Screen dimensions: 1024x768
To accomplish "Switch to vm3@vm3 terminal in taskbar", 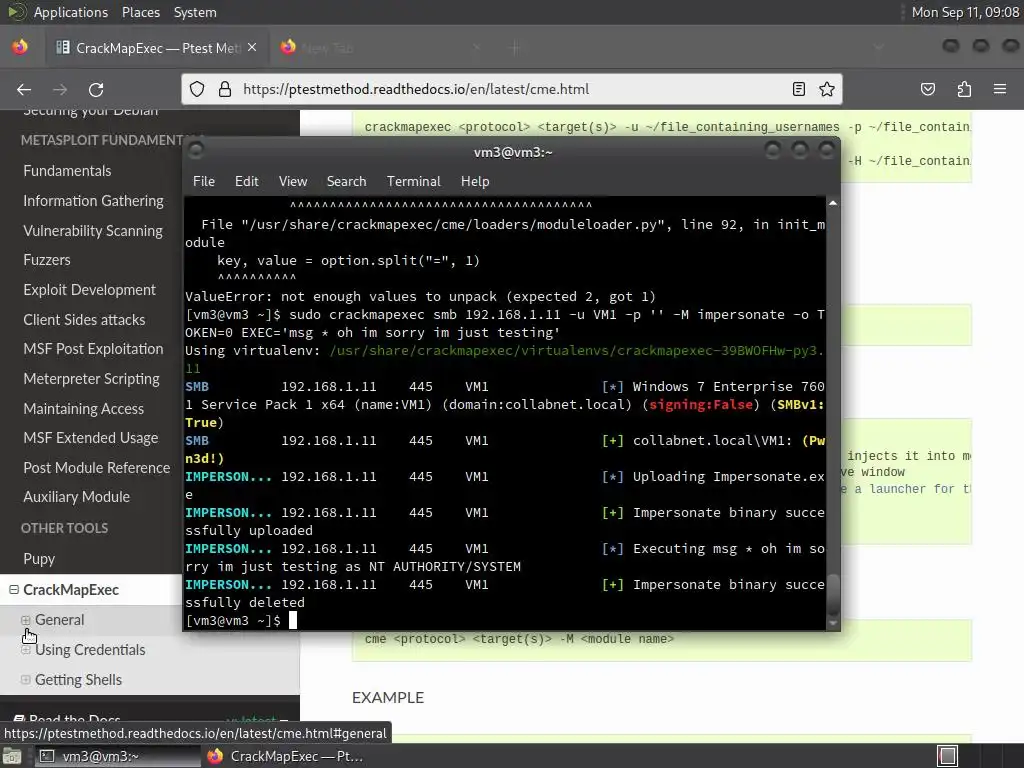I will (x=116, y=756).
